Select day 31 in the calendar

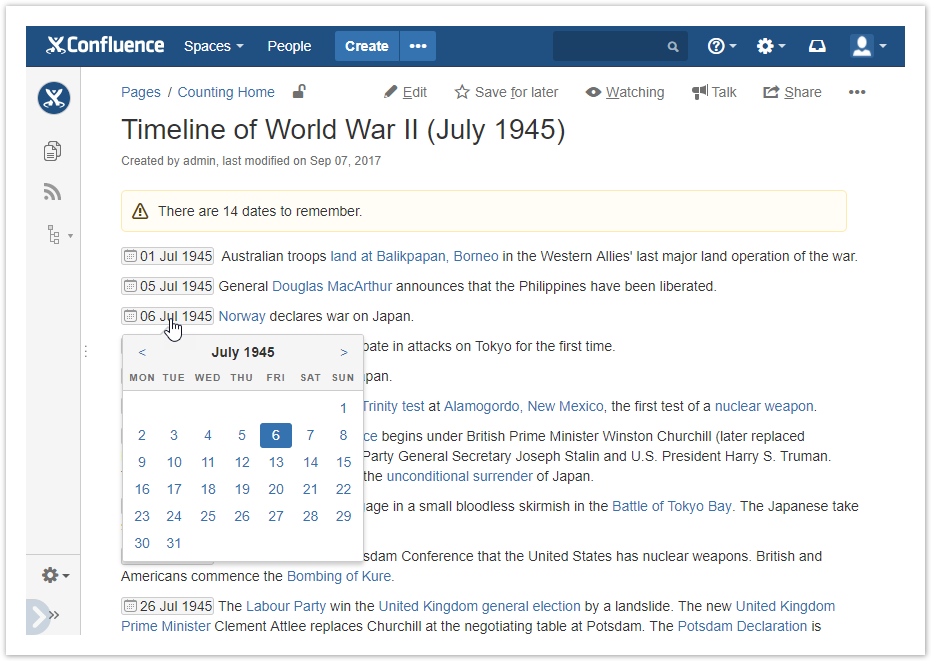coord(173,543)
